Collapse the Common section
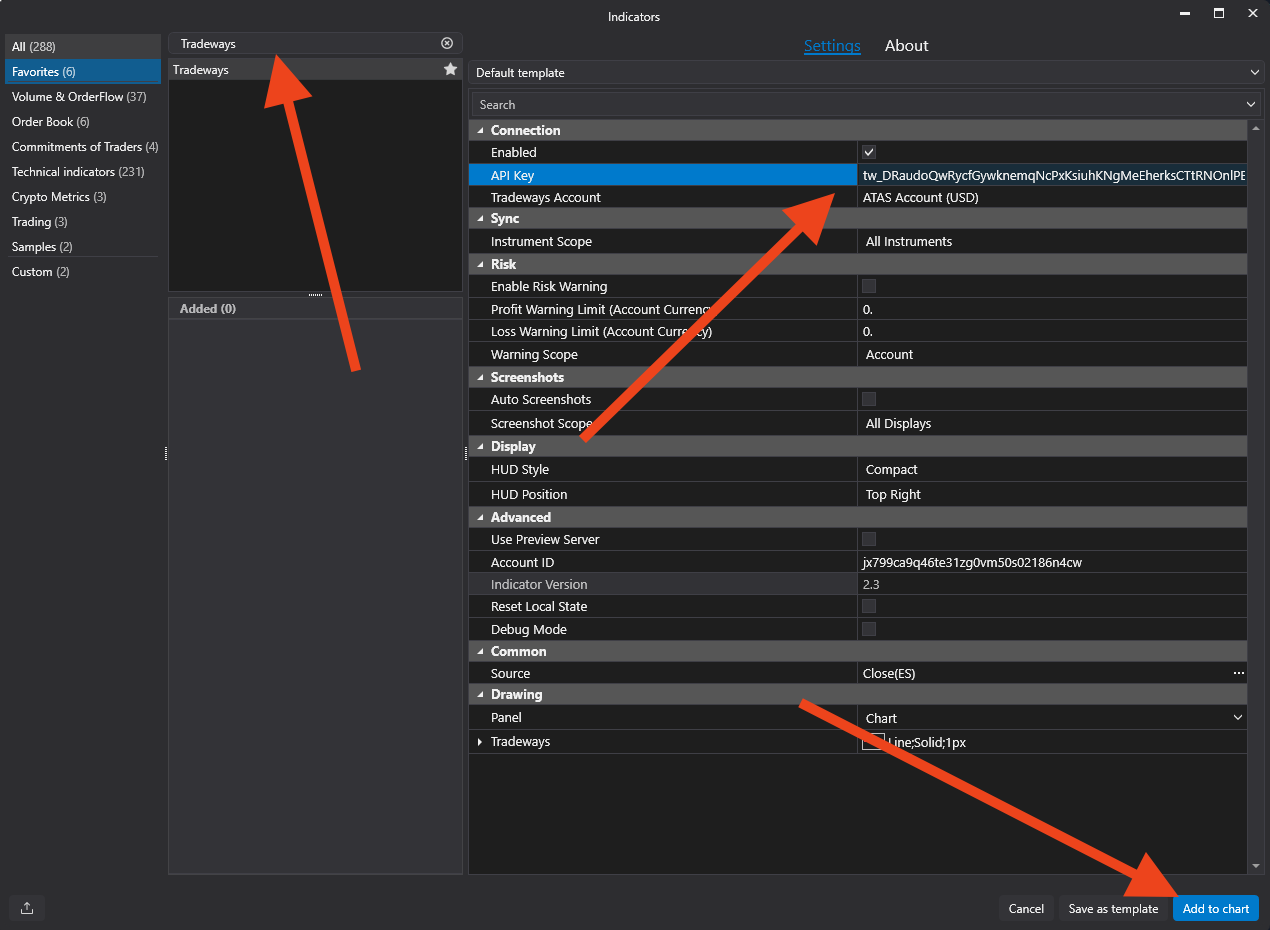The width and height of the screenshot is (1270, 930). [480, 651]
